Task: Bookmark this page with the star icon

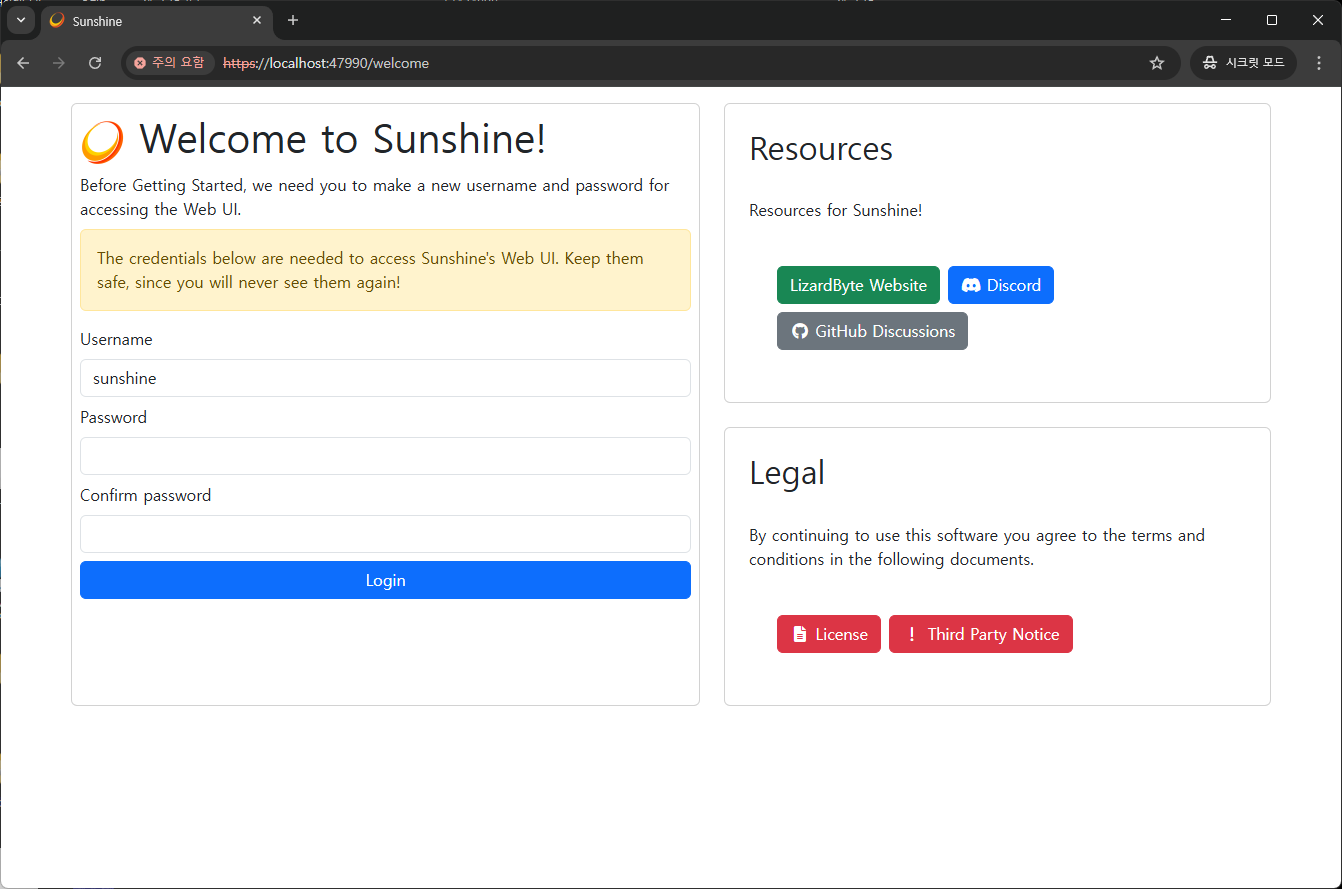Action: coord(1157,63)
